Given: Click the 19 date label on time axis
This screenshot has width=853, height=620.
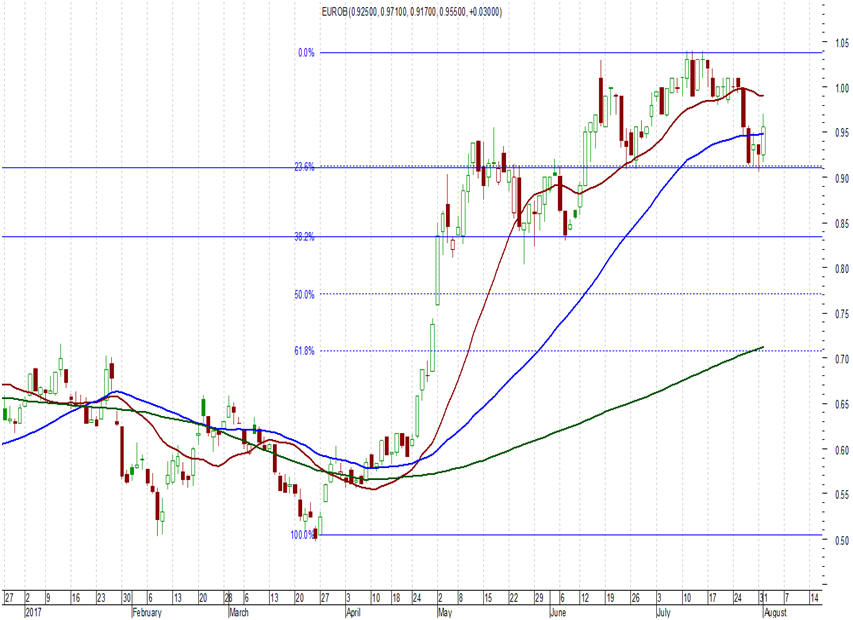Looking at the screenshot, I should tap(610, 598).
